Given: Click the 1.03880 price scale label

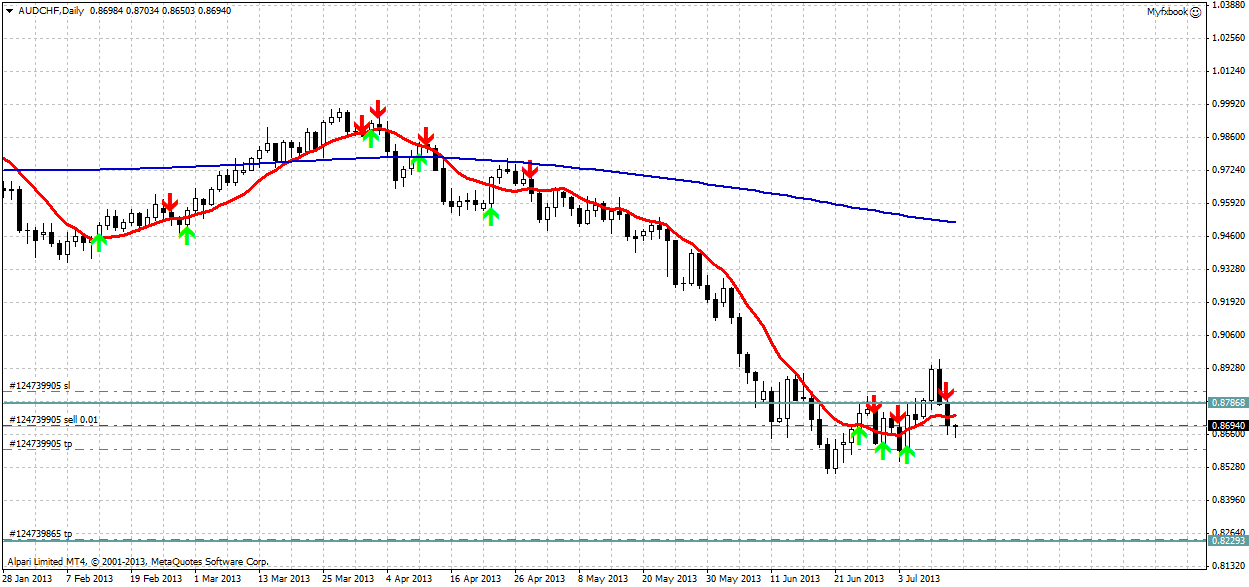Looking at the screenshot, I should pos(1228,5).
